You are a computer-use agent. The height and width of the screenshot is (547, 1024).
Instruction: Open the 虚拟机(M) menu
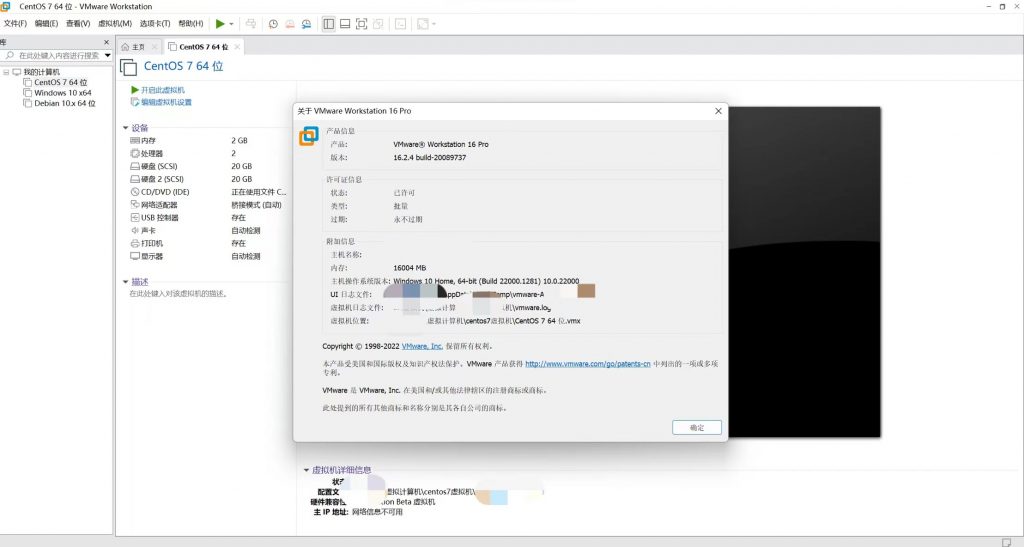pyautogui.click(x=115, y=23)
